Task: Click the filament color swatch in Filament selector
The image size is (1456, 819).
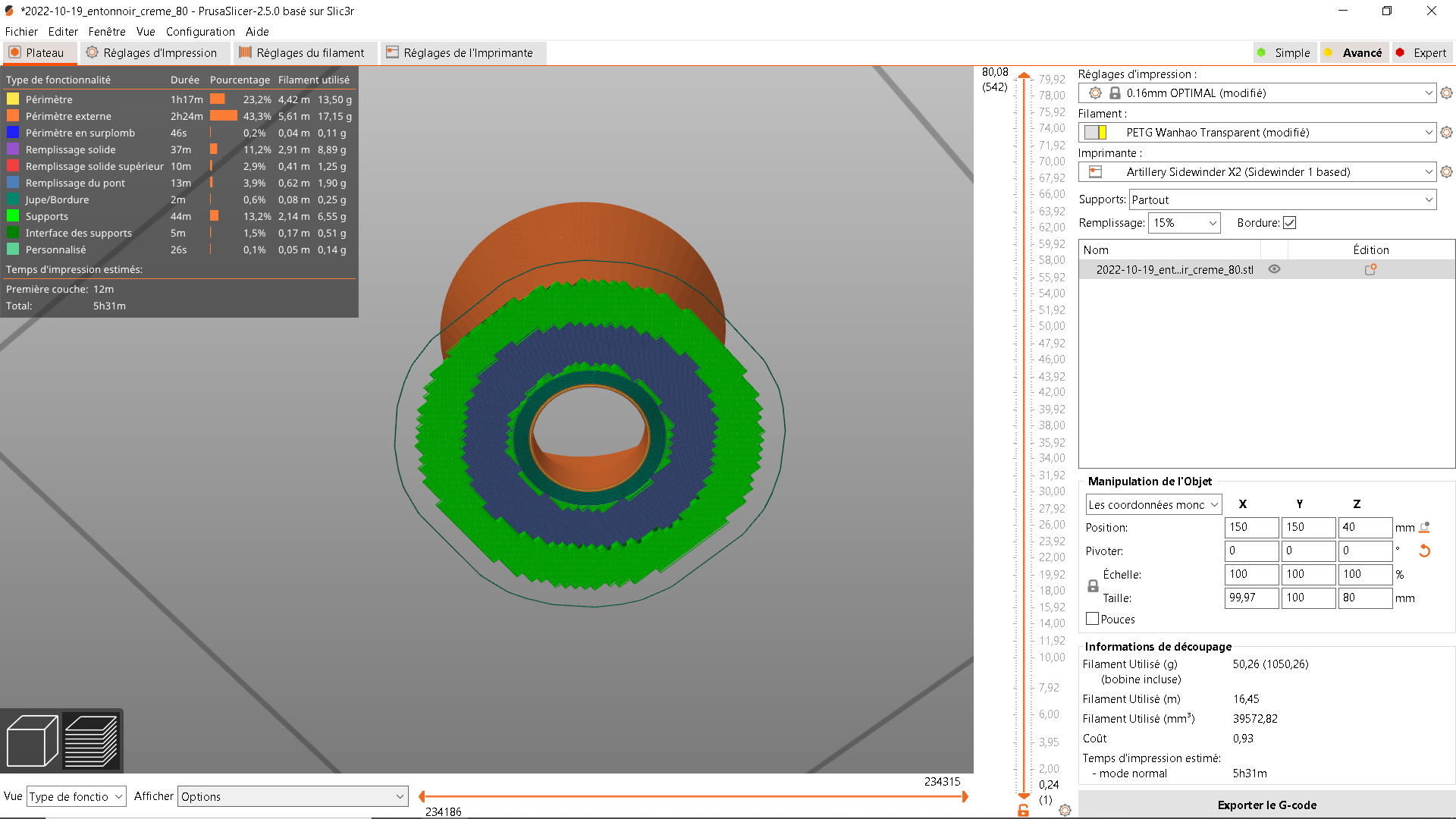Action: click(x=1095, y=133)
